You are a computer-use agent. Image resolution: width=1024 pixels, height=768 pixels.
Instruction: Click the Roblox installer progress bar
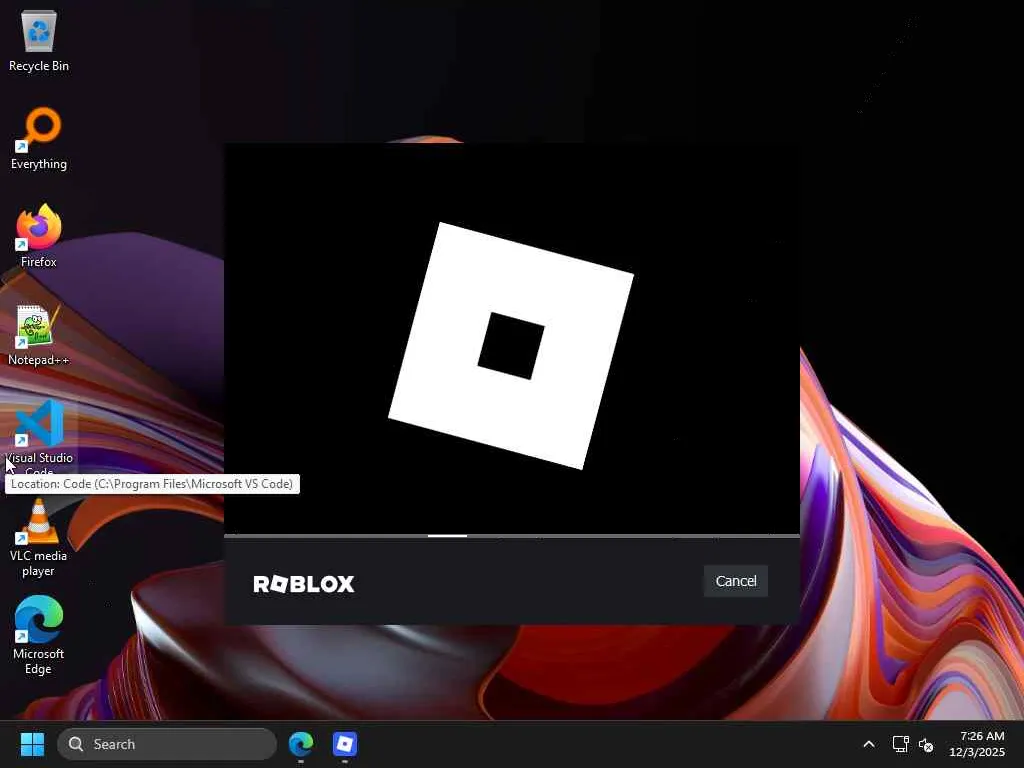point(512,536)
